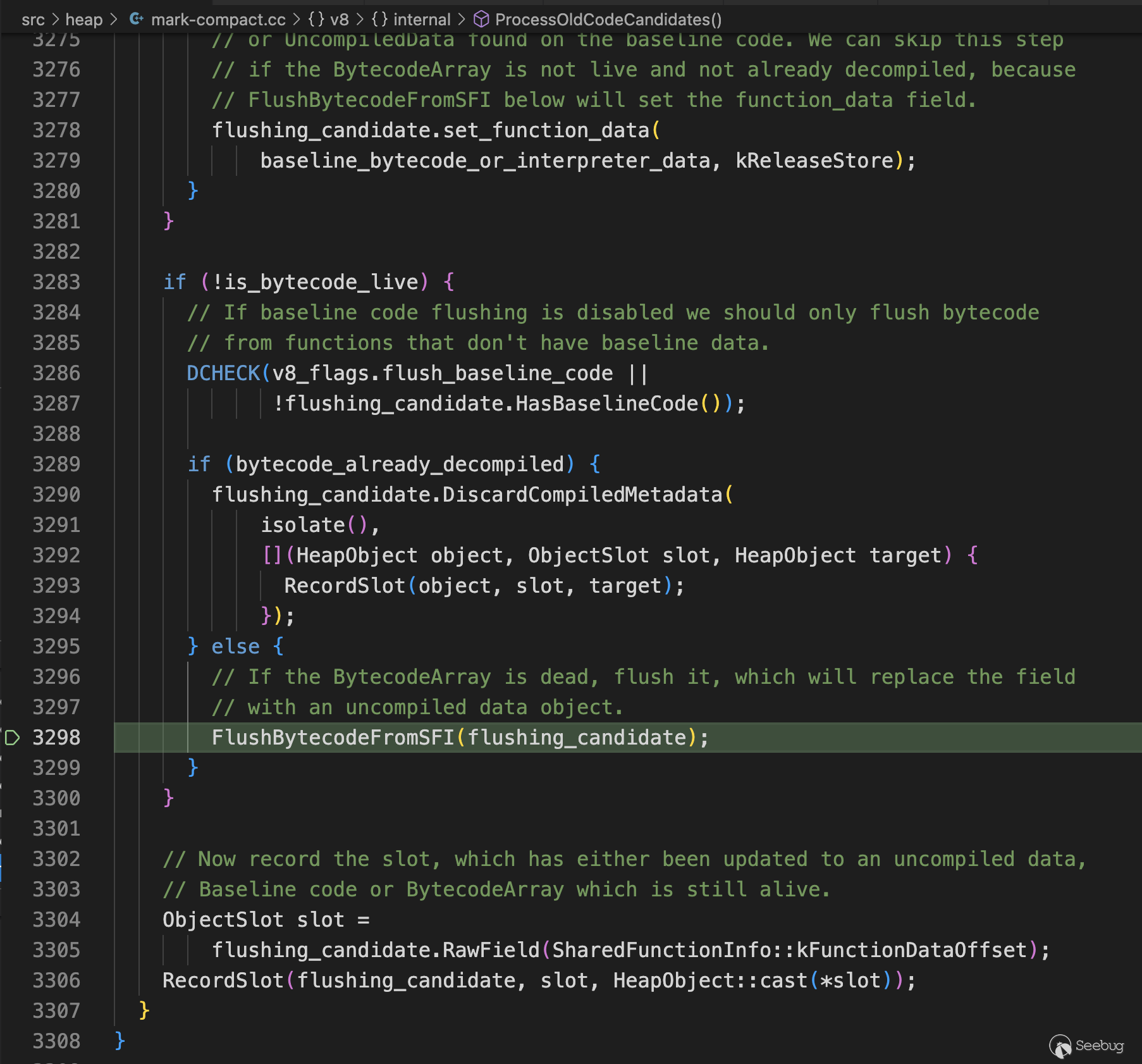The image size is (1142, 1064).
Task: Click RecordSlot call on line 3306
Action: (223, 980)
